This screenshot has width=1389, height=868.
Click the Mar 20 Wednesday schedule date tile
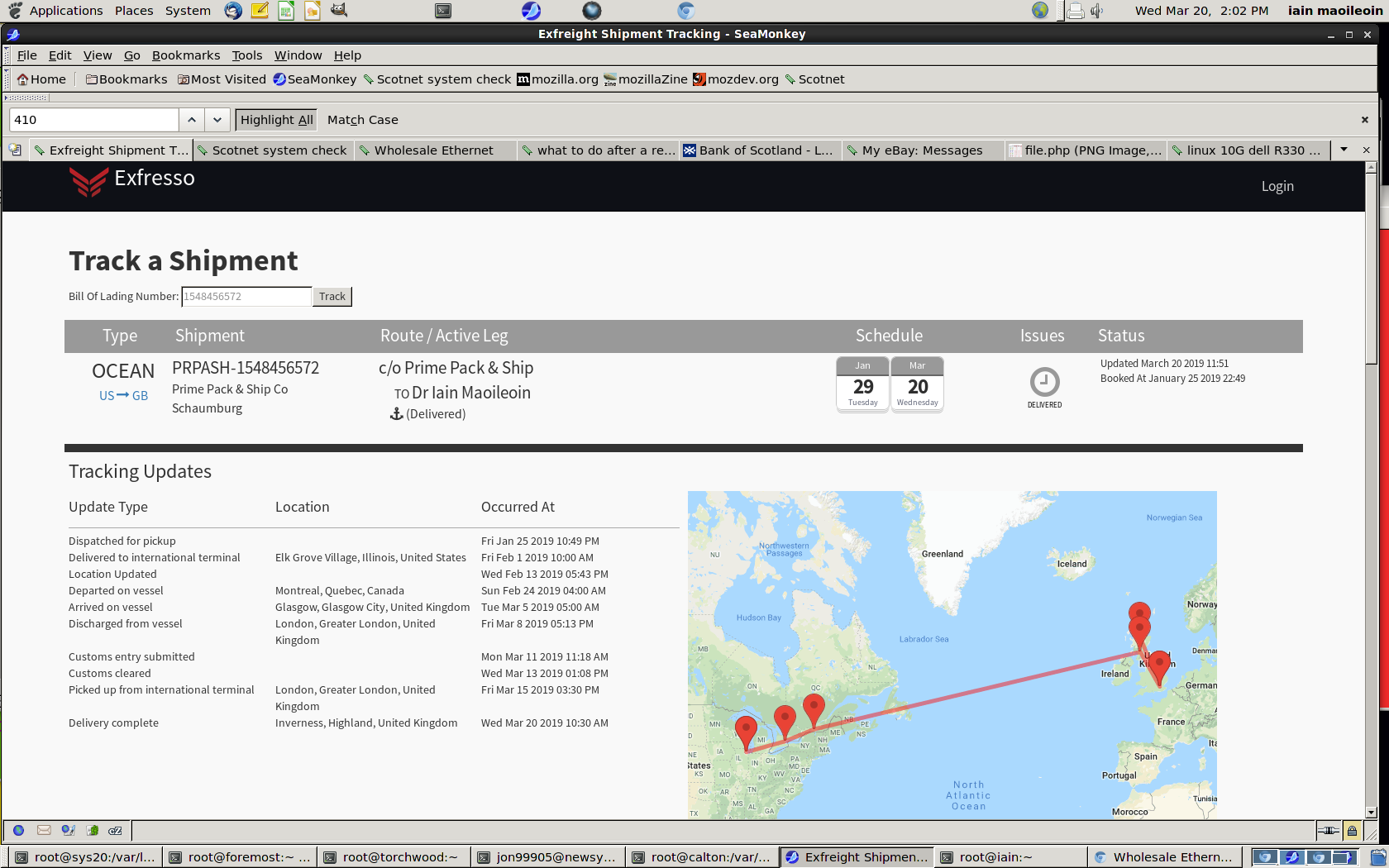[917, 384]
